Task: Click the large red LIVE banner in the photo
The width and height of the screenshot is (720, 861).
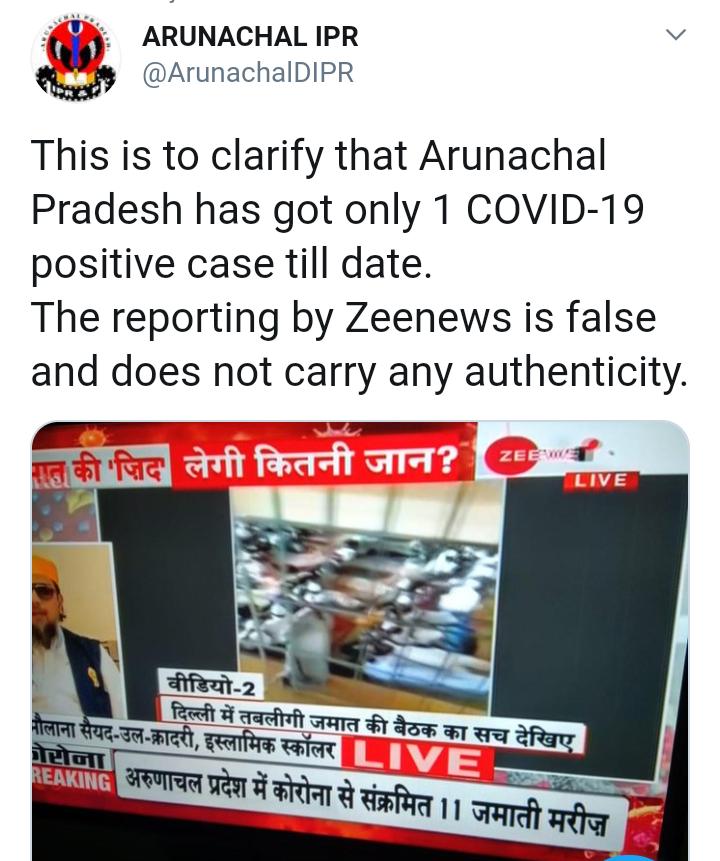Action: pos(417,761)
